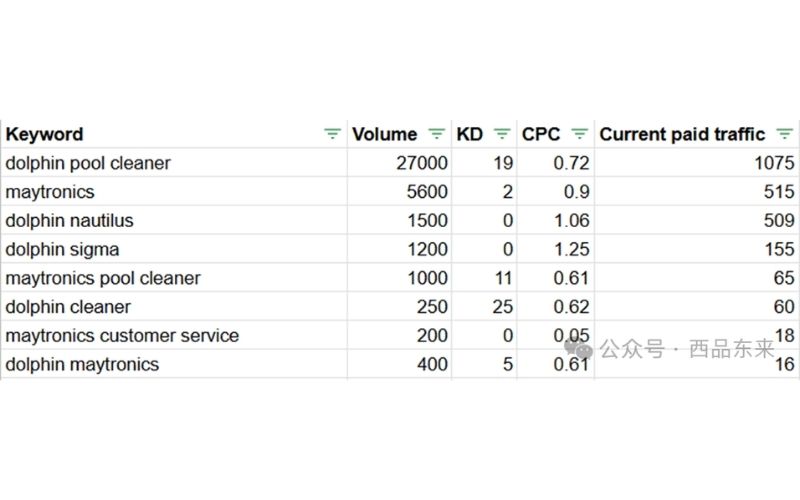Select the dolphin cleaner keyword cell

pyautogui.click(x=68, y=307)
